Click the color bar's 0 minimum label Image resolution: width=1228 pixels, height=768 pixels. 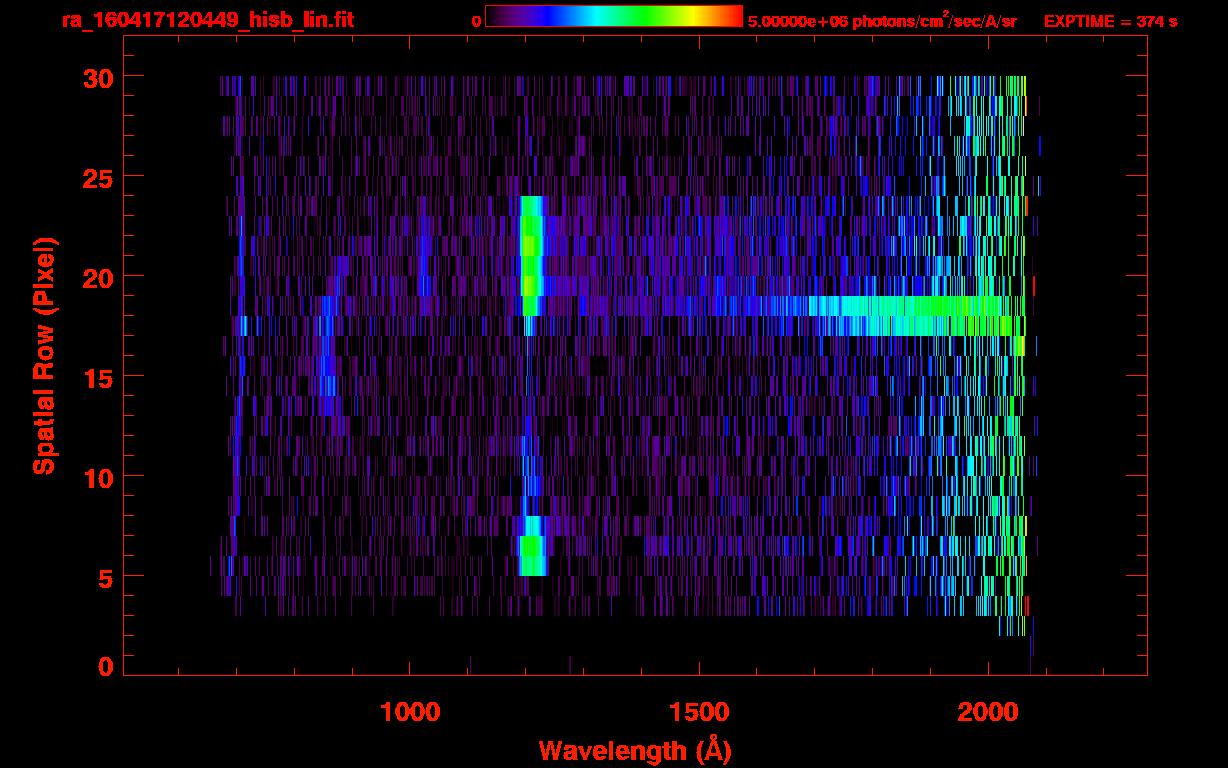(x=477, y=21)
